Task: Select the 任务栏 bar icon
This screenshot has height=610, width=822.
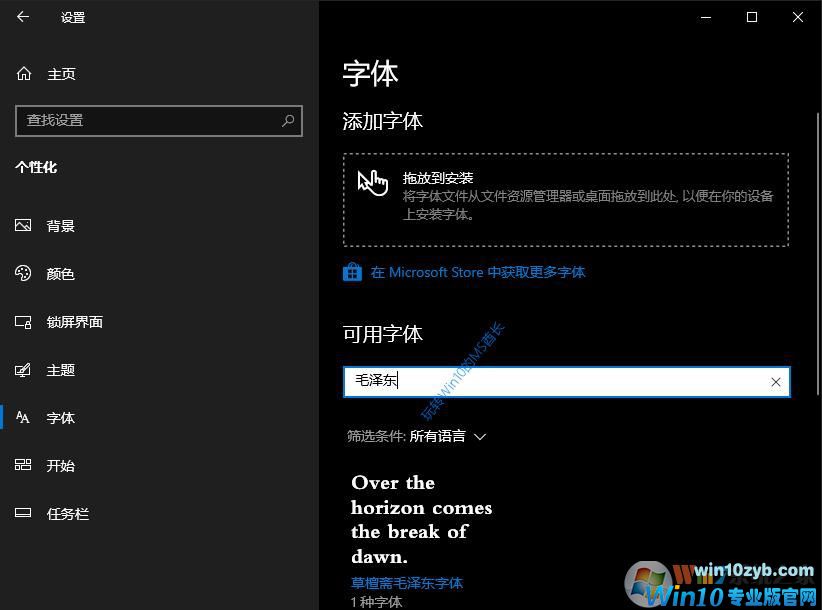Action: 23,513
